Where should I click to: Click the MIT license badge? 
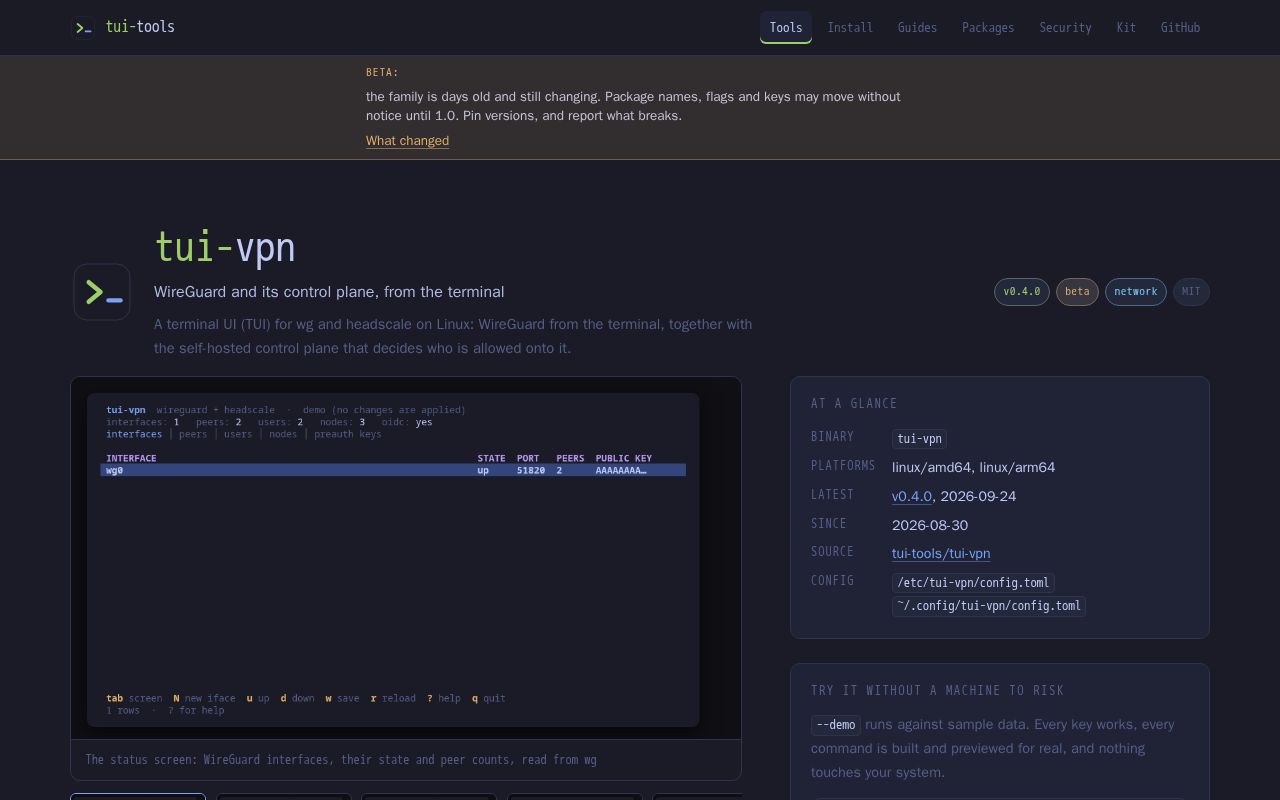(1191, 292)
